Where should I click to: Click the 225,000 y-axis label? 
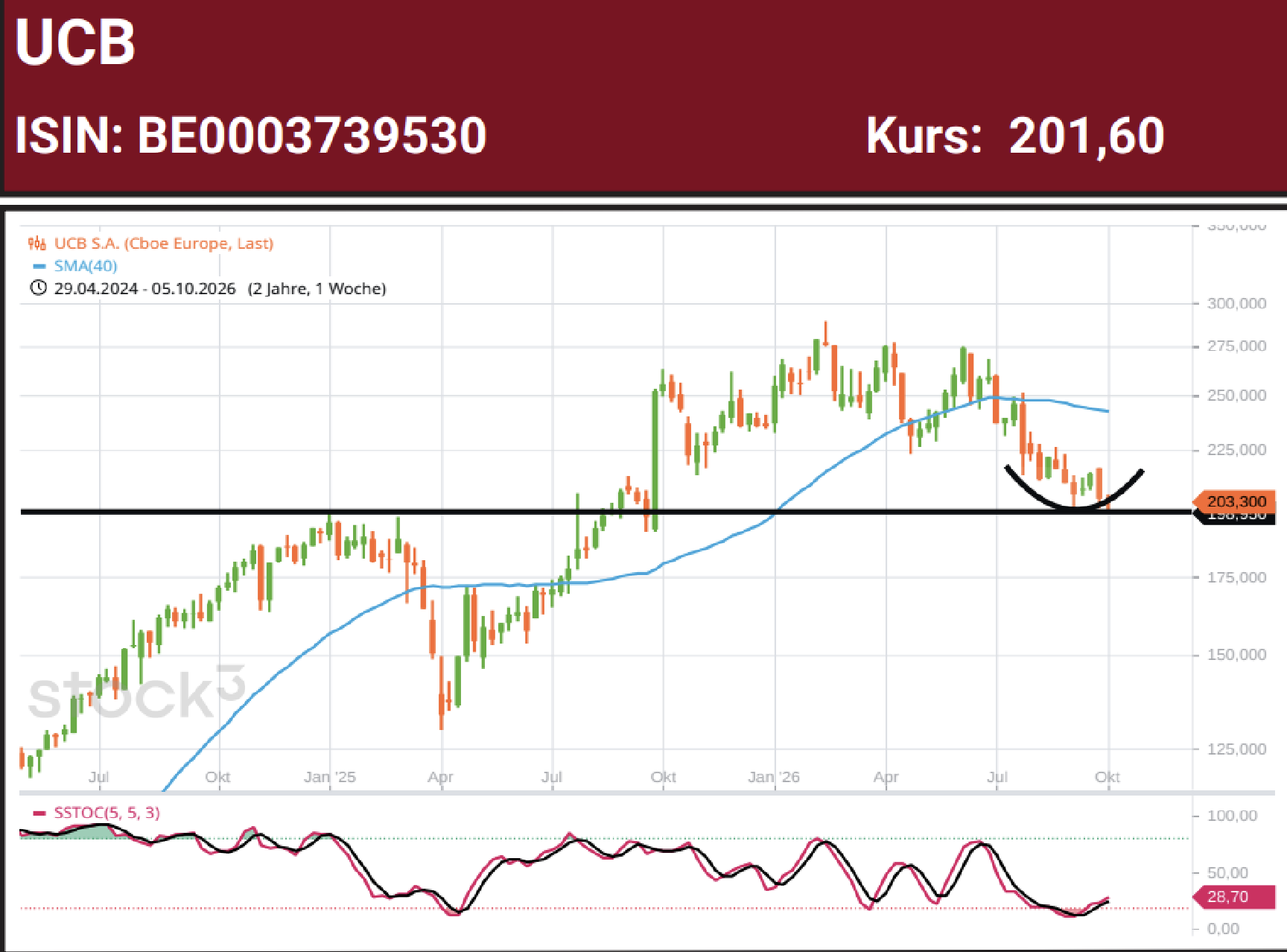pyautogui.click(x=1236, y=449)
